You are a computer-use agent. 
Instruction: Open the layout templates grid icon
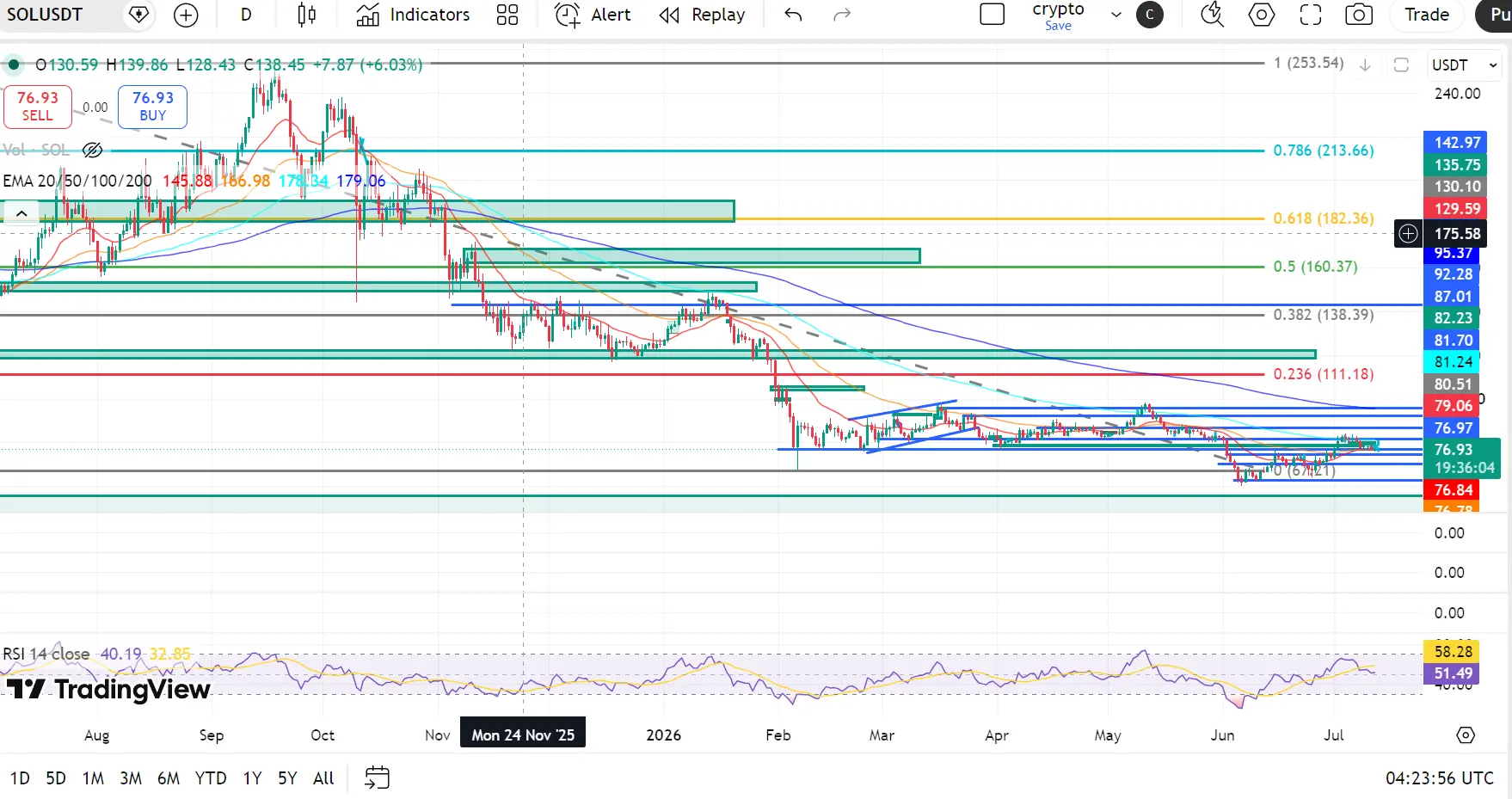pos(507,15)
